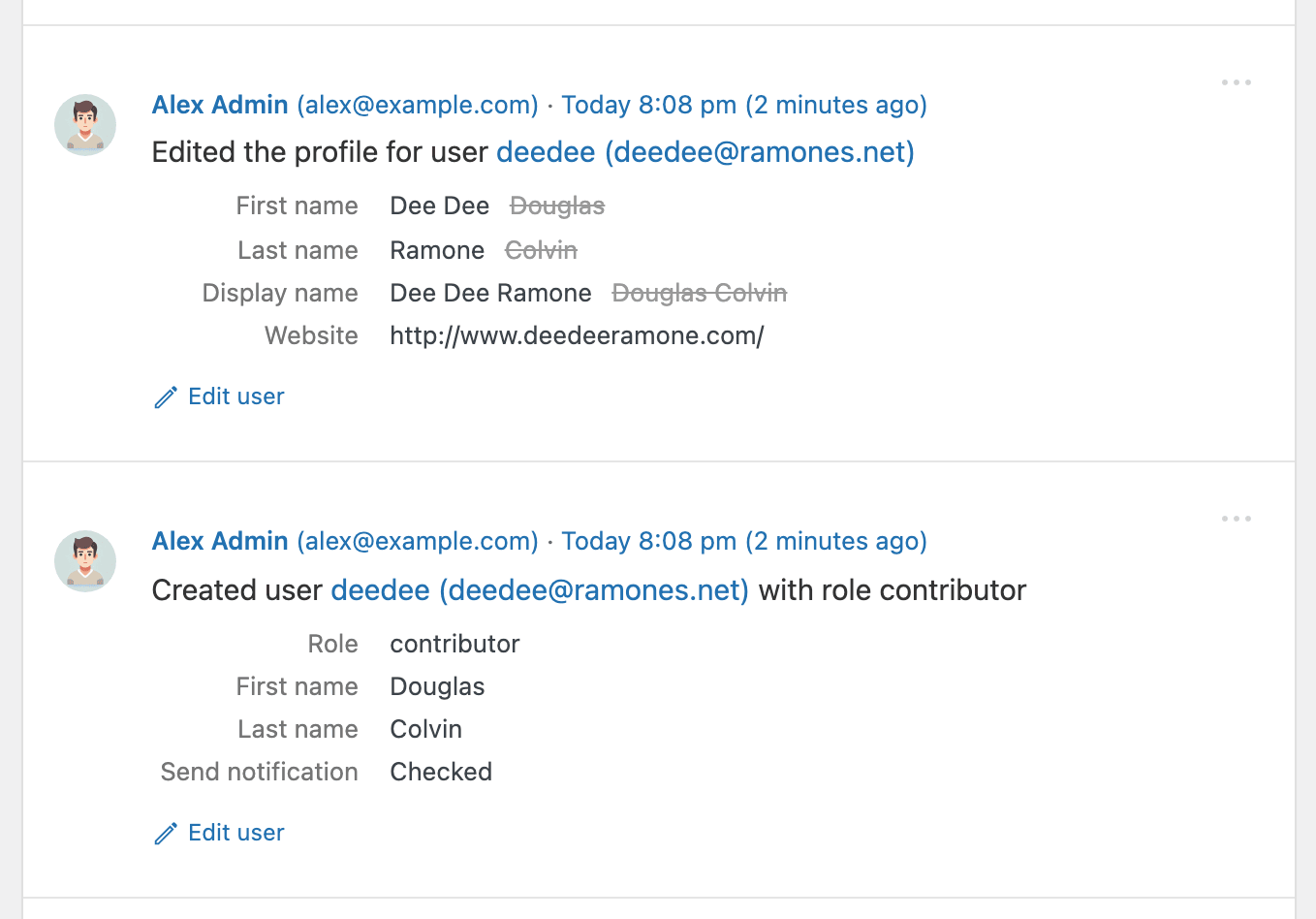Click 'Edit user' text under Website row
Image resolution: width=1316 pixels, height=919 pixels.
236,396
